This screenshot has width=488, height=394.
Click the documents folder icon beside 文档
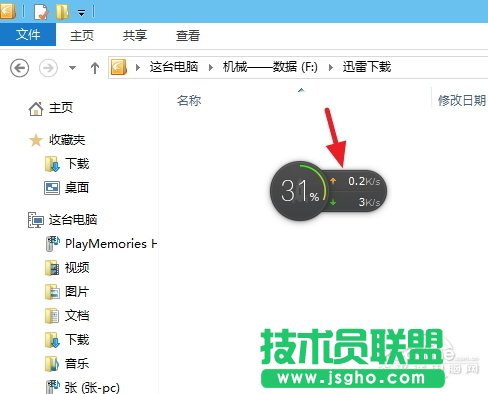coord(52,316)
